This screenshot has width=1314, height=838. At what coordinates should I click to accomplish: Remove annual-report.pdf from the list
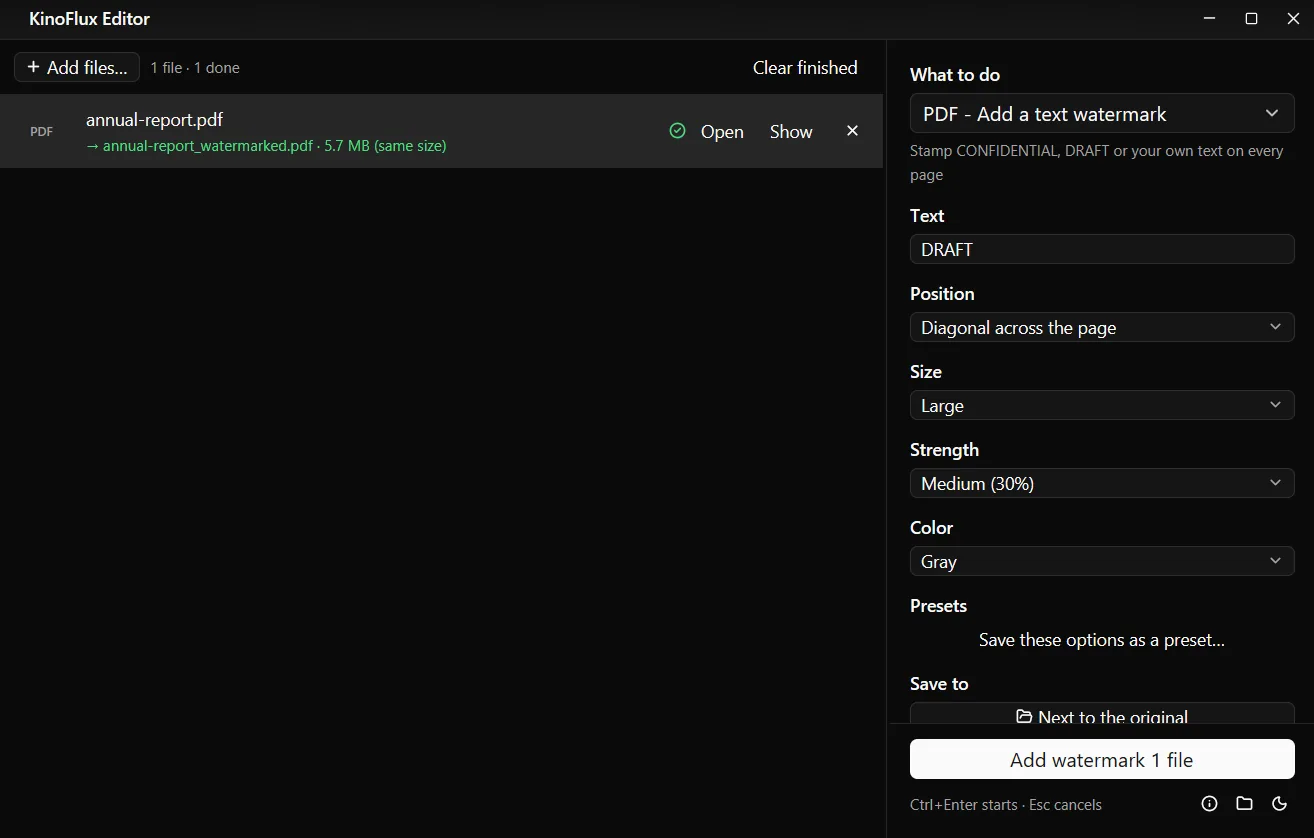point(852,131)
